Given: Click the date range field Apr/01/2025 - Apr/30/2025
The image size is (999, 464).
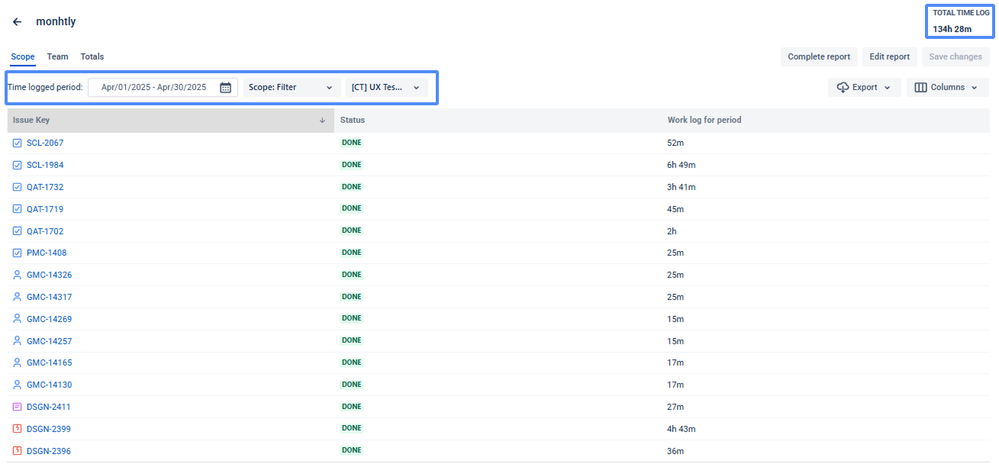Looking at the screenshot, I should [162, 87].
